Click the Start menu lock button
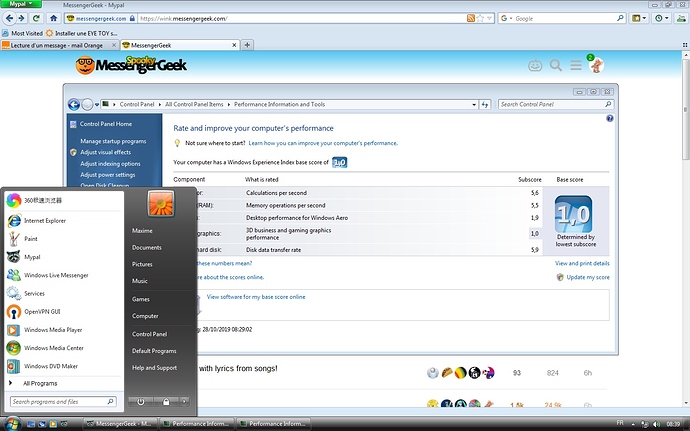The height and width of the screenshot is (431, 690). click(x=166, y=402)
